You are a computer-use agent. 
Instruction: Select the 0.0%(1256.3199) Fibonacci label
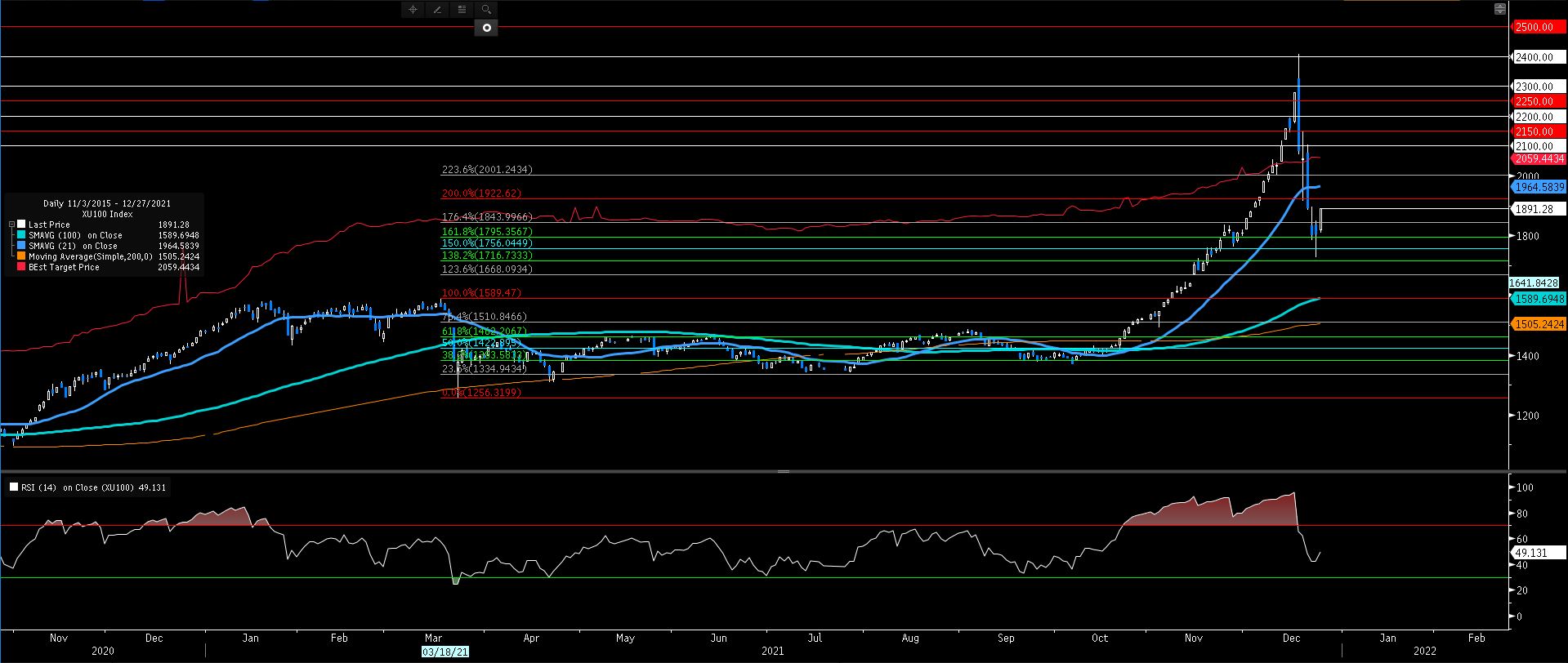tap(481, 393)
